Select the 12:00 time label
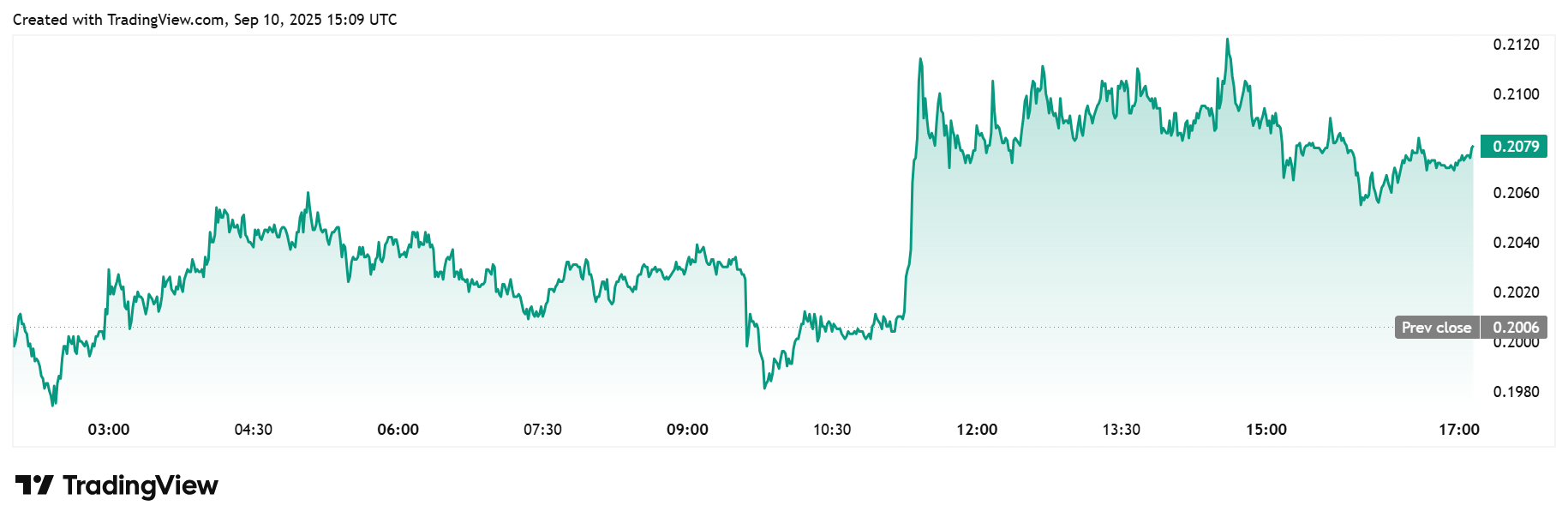 (977, 430)
